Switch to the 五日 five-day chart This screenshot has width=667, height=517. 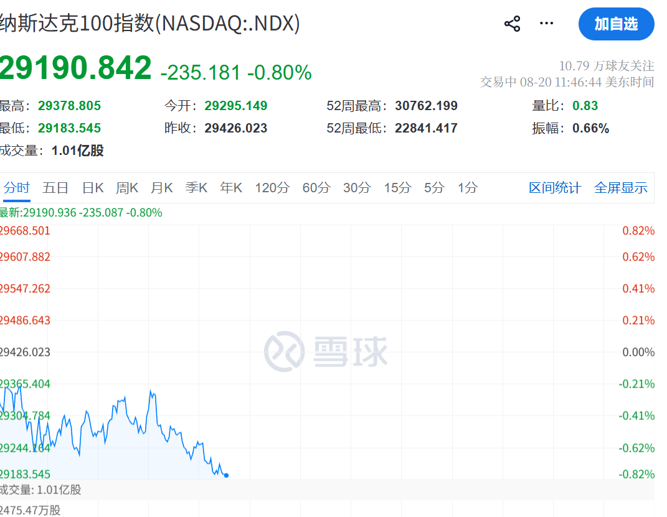pyautogui.click(x=55, y=188)
